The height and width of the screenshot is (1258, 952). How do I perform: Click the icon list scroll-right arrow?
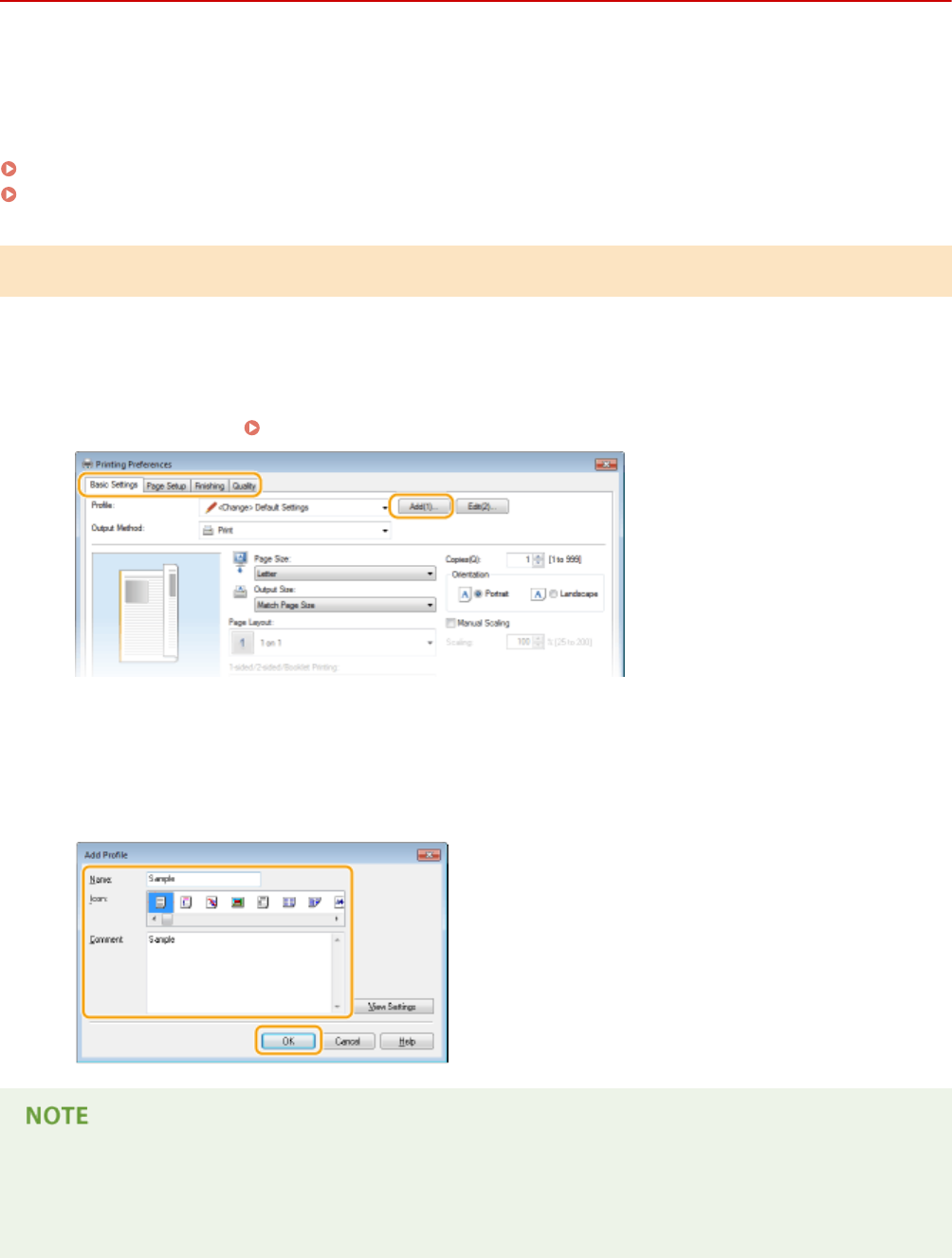pyautogui.click(x=338, y=920)
